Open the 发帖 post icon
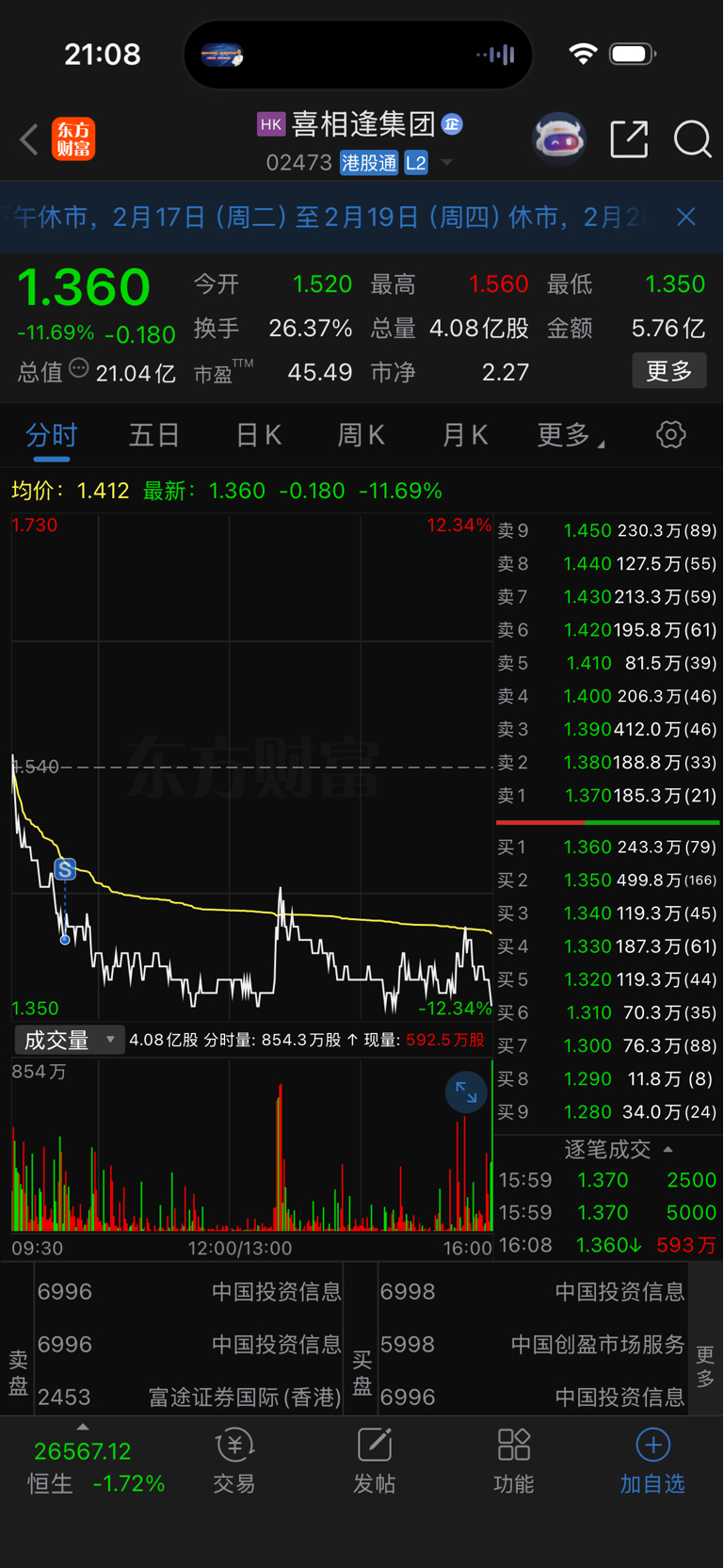Screen dimensions: 724x1568 [x=374, y=1462]
